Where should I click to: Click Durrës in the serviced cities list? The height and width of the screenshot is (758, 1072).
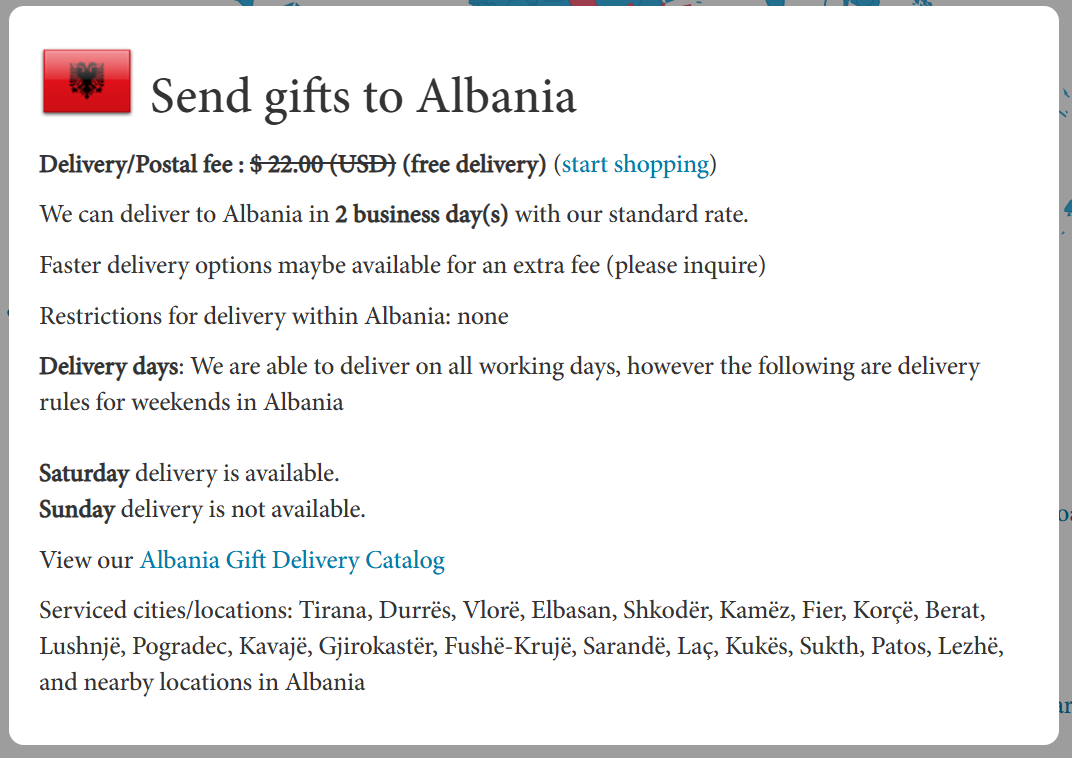[x=417, y=610]
